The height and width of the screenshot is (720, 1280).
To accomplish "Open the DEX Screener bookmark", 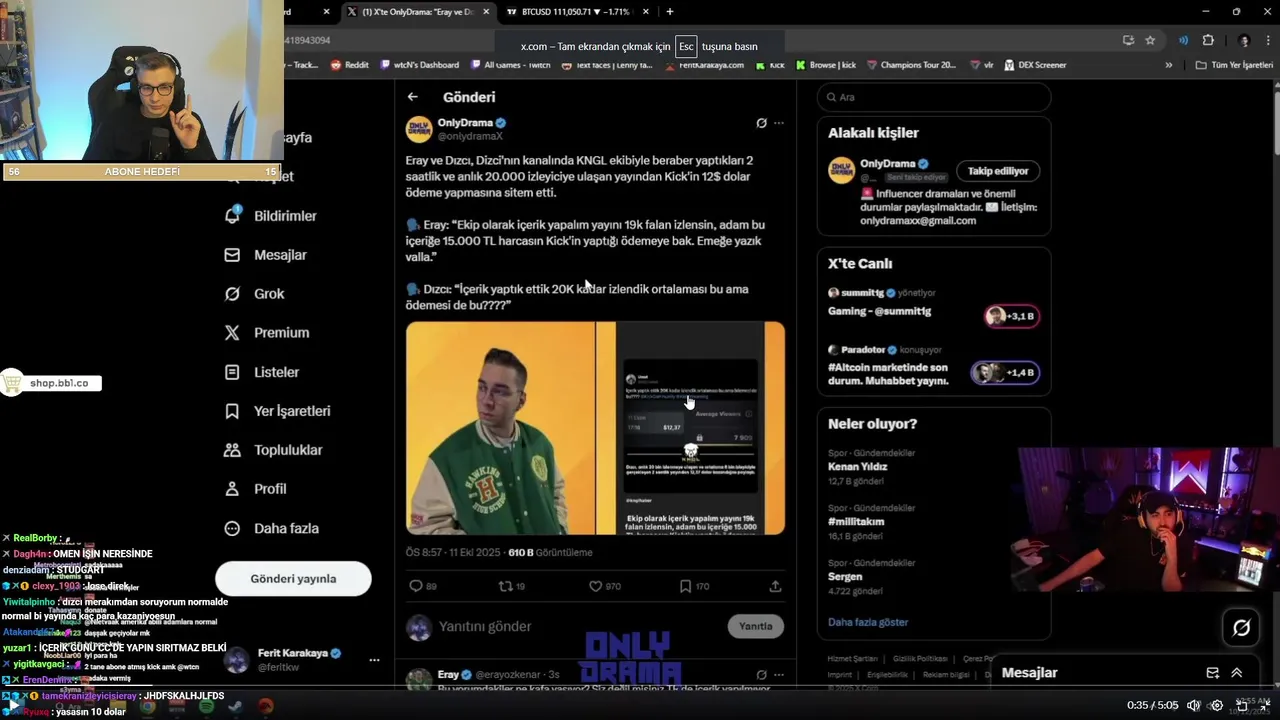I will click(x=1035, y=65).
